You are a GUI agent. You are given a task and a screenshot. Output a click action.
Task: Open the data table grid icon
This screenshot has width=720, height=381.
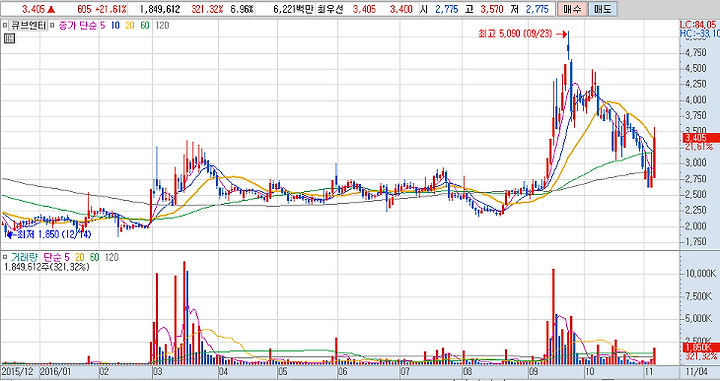9,39
